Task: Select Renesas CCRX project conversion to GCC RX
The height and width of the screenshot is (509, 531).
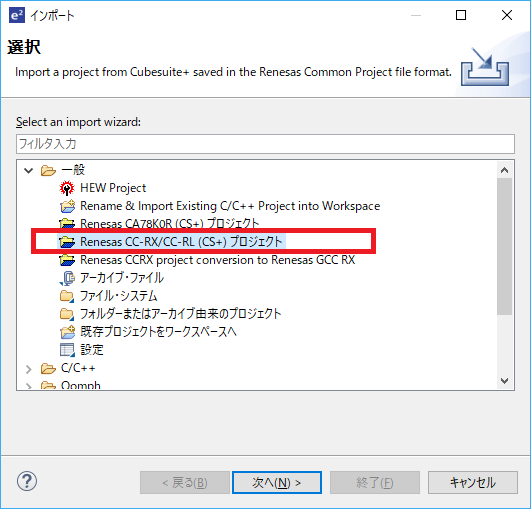Action: coord(217,260)
